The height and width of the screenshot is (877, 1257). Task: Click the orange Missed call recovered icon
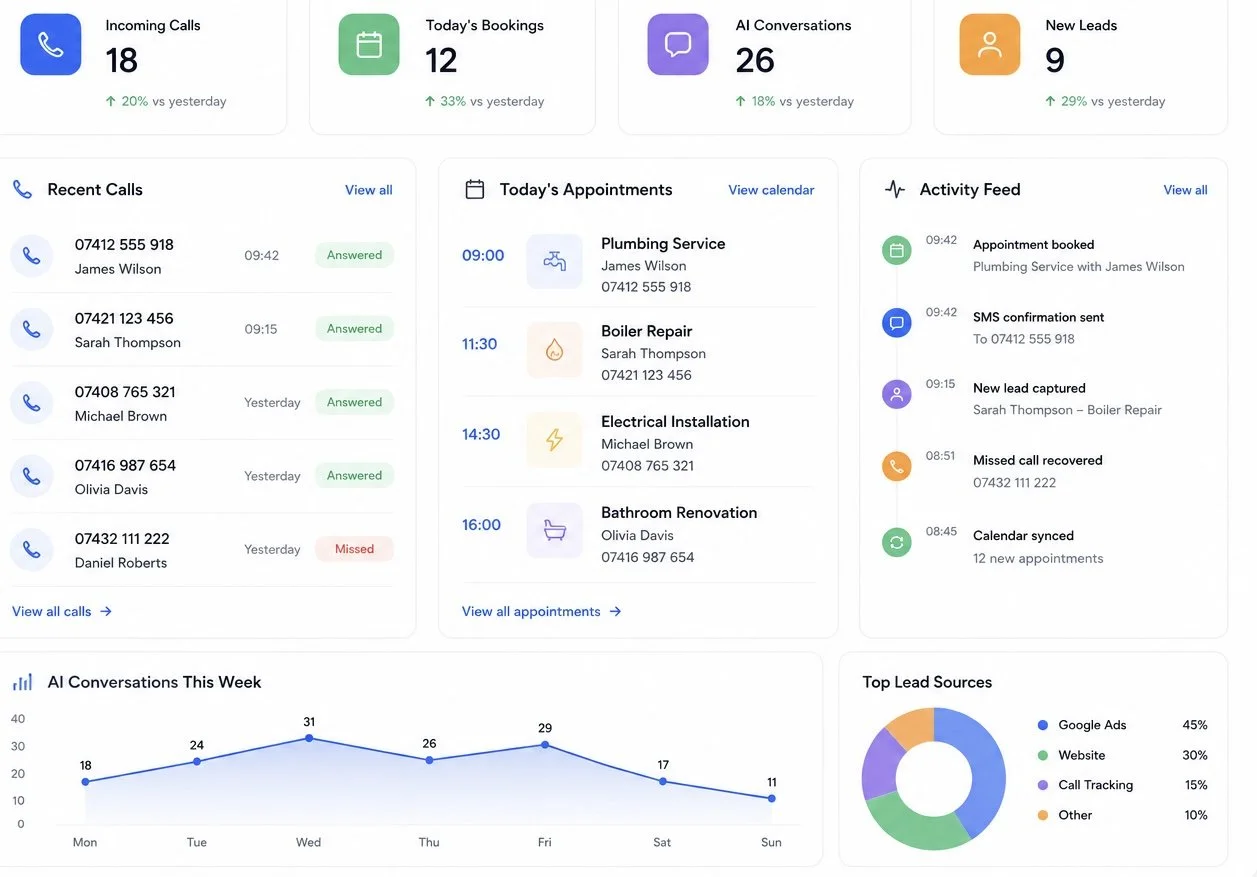point(897,466)
